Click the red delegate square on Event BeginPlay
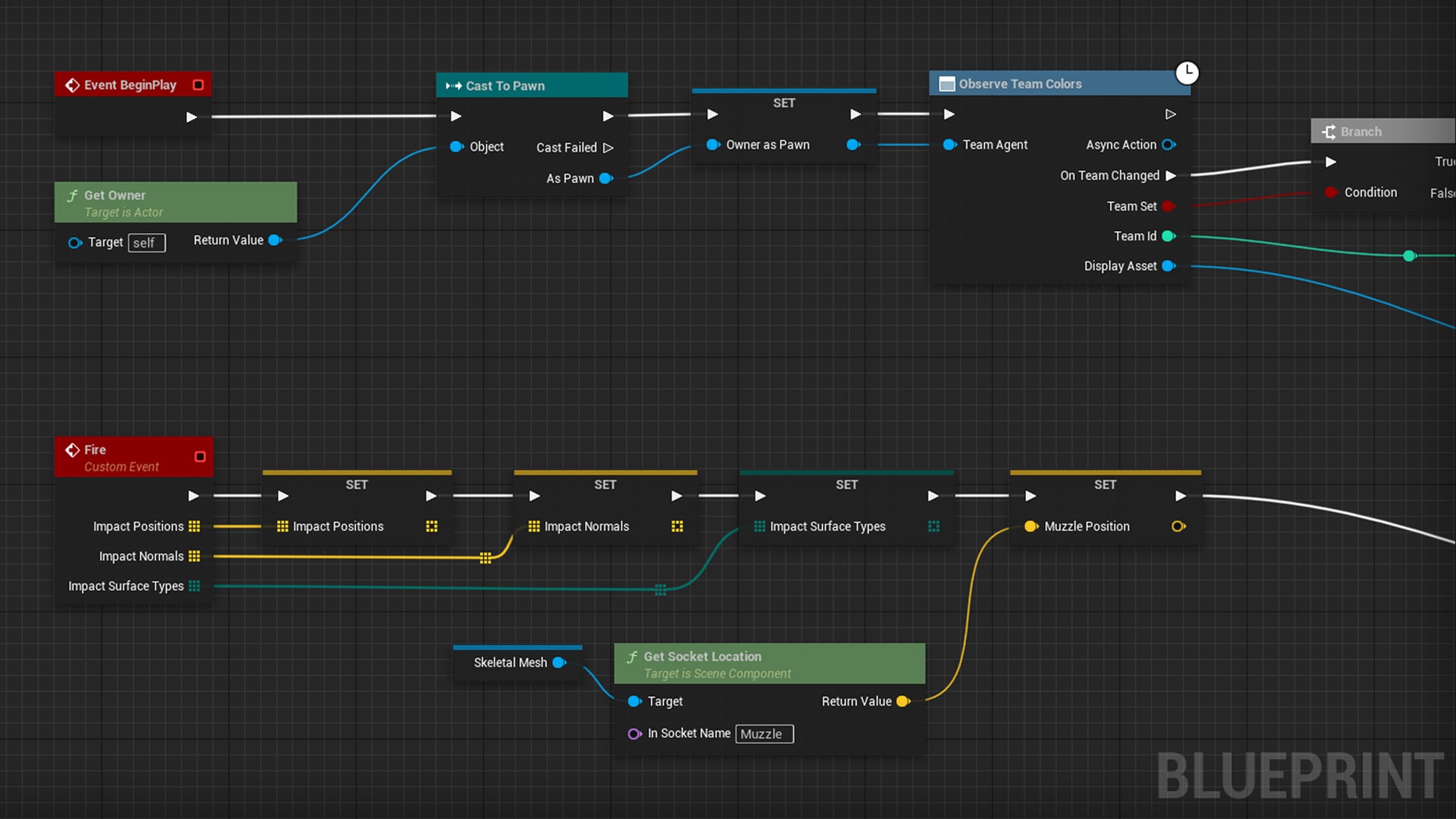The height and width of the screenshot is (819, 1456). pos(199,85)
